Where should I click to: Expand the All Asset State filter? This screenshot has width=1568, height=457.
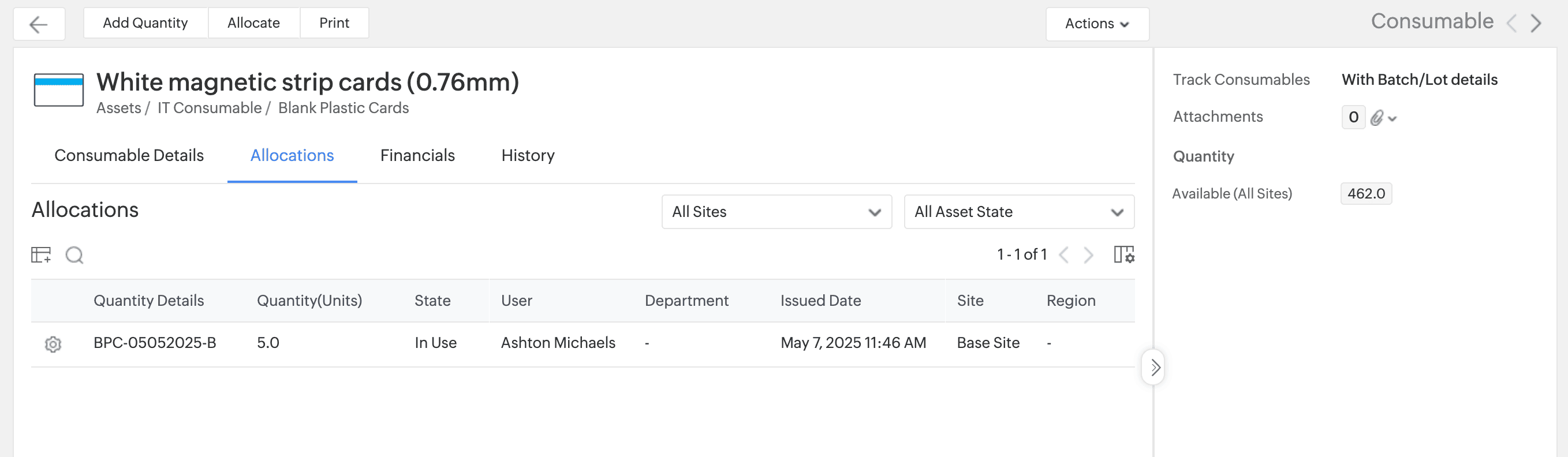click(1018, 212)
